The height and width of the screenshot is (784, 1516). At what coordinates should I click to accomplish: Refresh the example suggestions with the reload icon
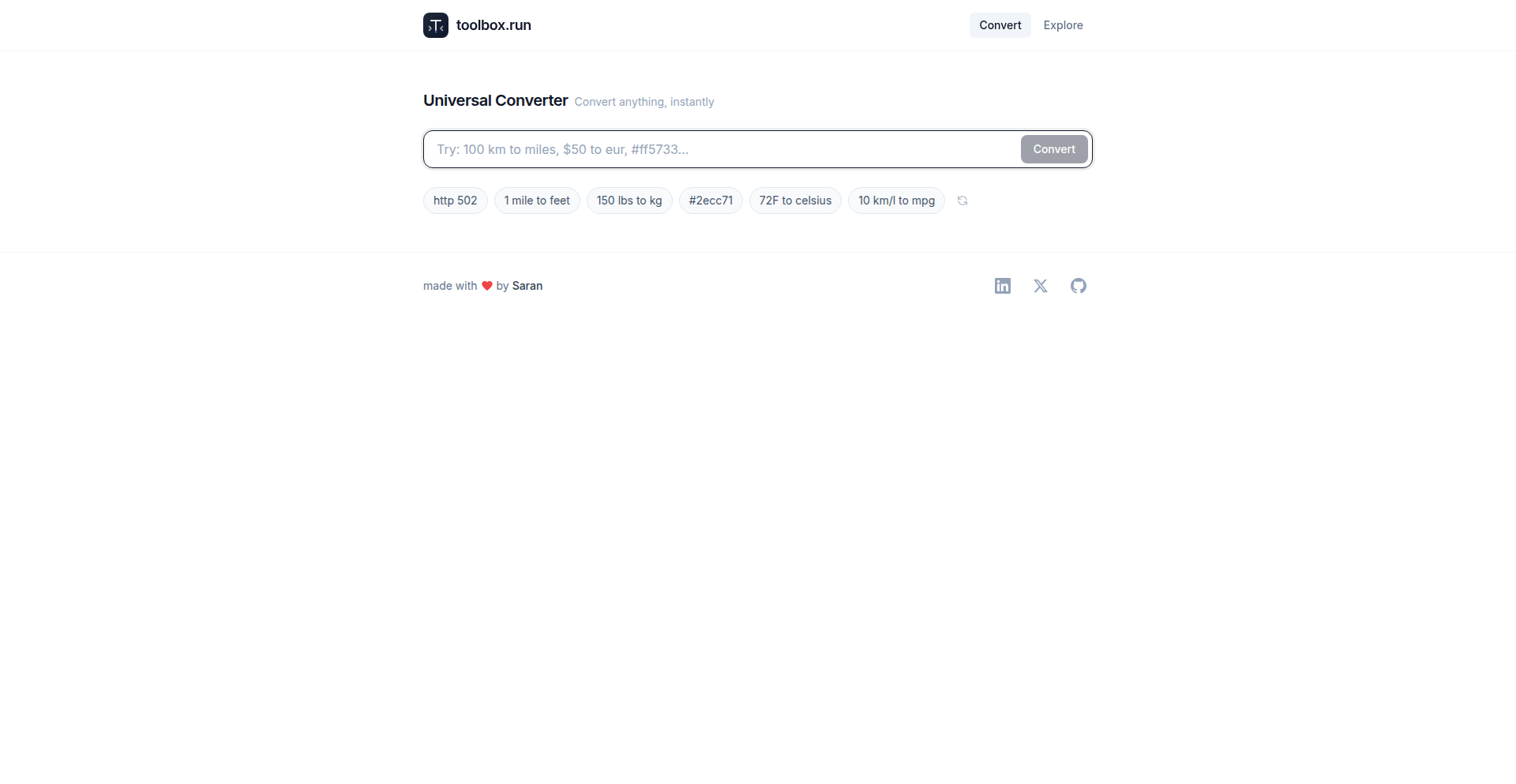963,201
